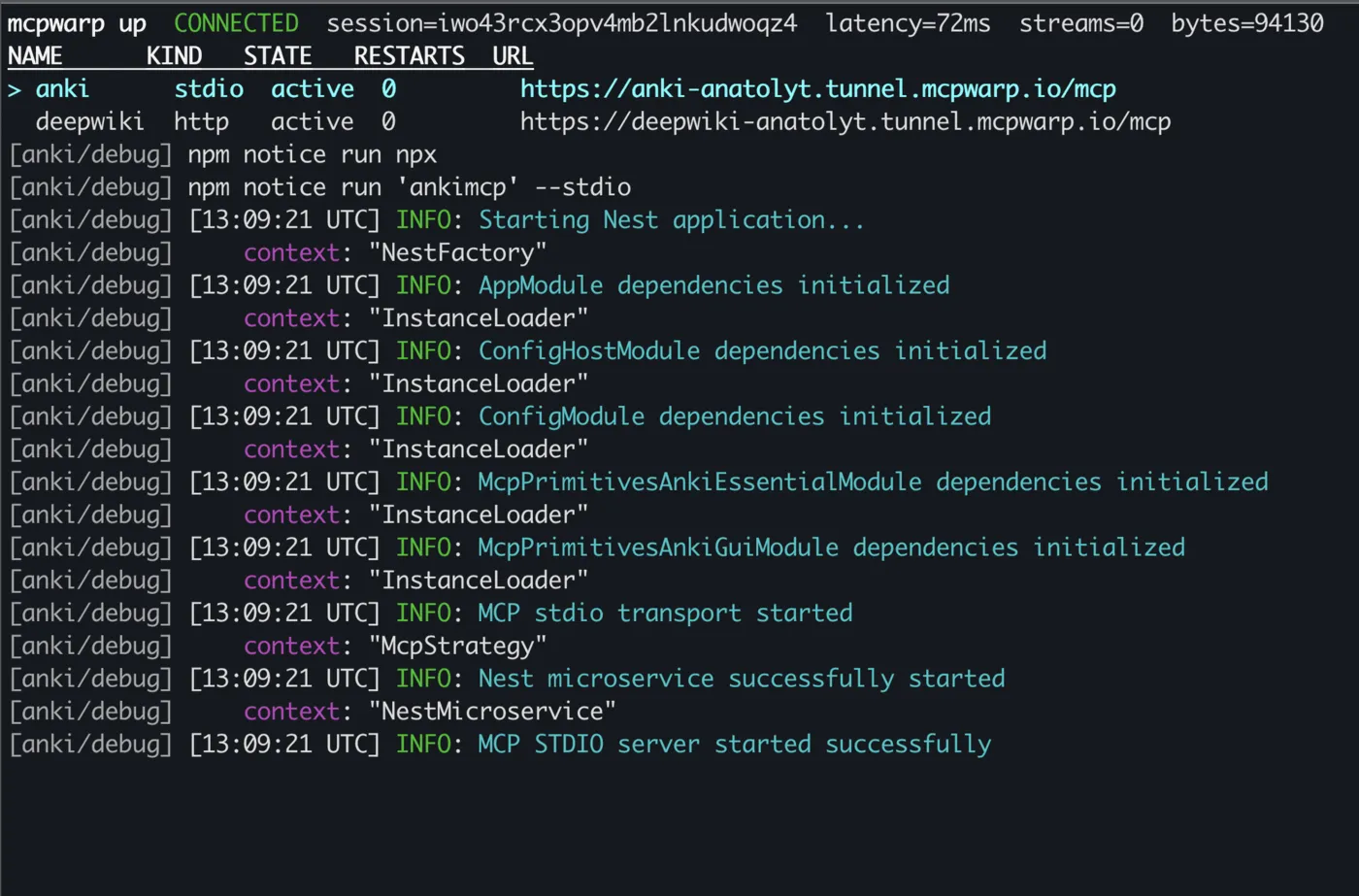Open the deepwiki-anatolyt tunnel URL
Image resolution: width=1359 pixels, height=896 pixels.
tap(845, 122)
